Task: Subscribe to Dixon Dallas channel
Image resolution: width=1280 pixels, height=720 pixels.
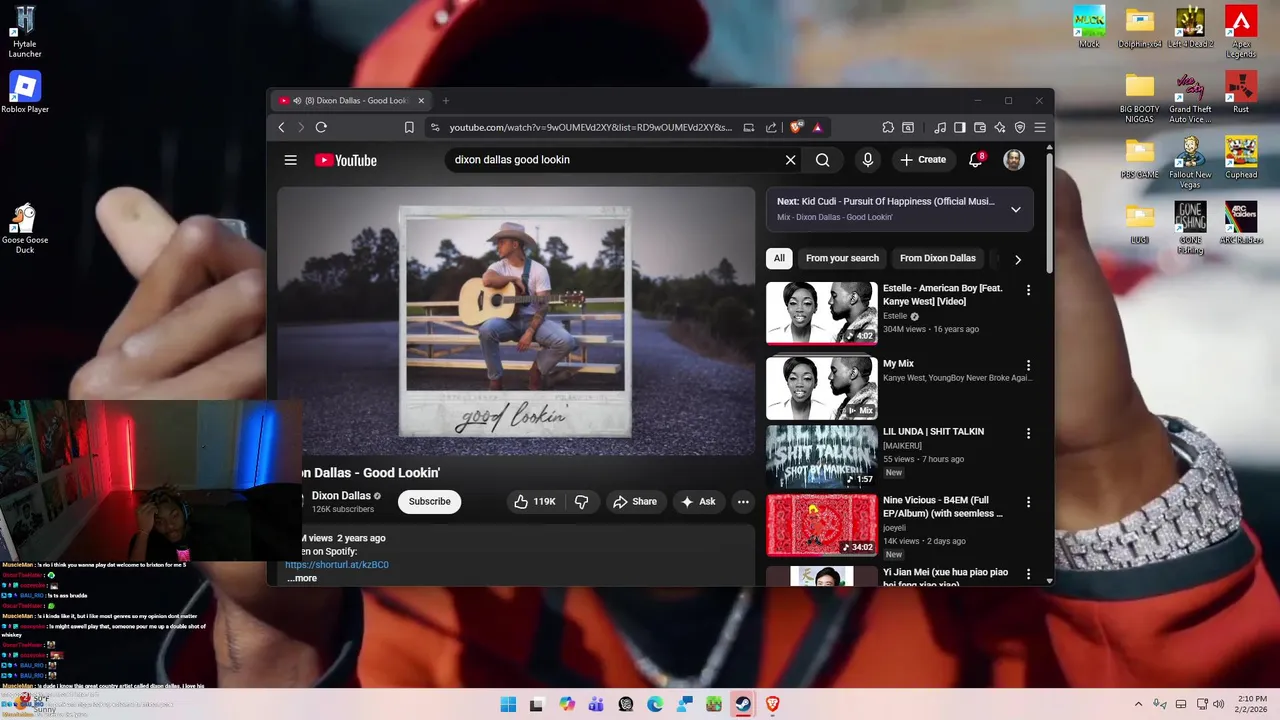Action: [x=429, y=502]
